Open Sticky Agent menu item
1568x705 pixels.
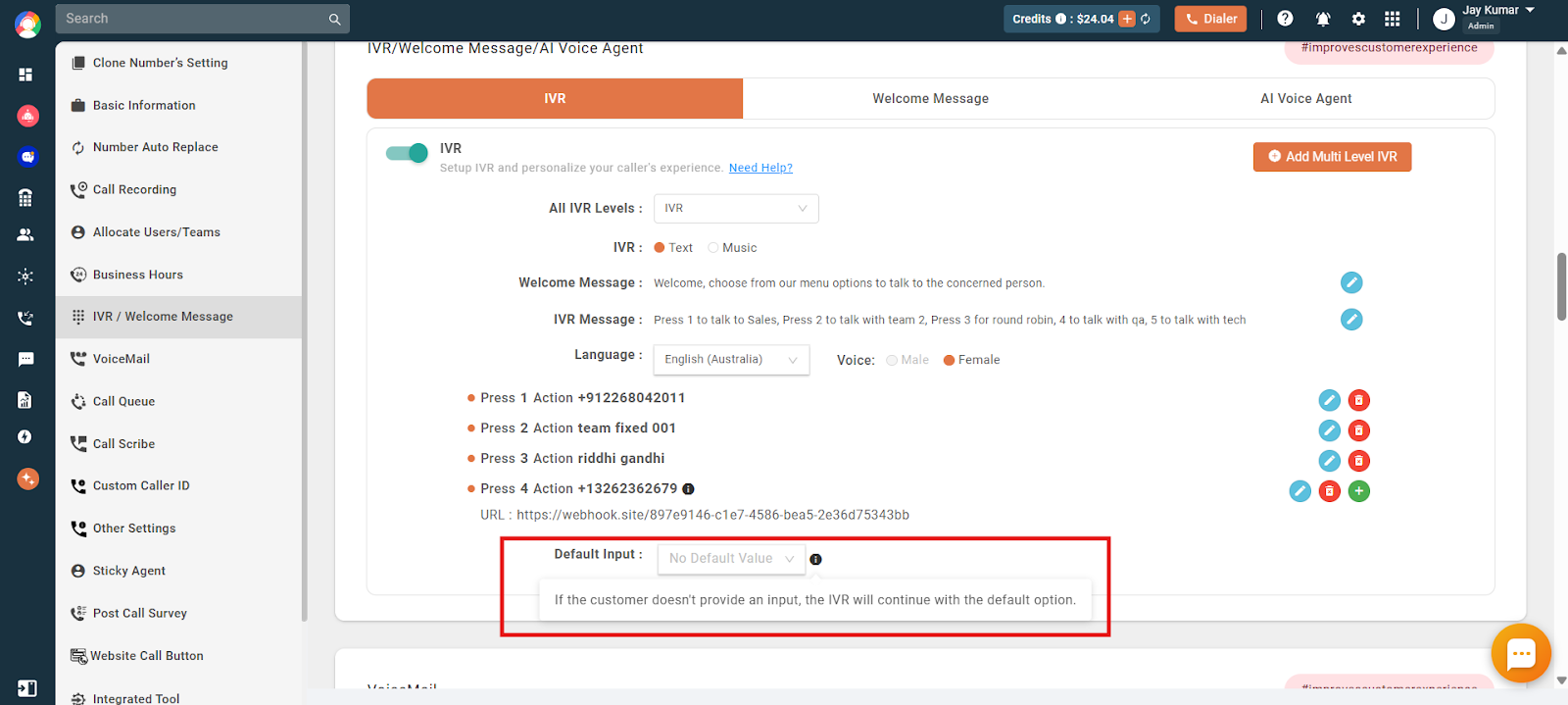point(178,571)
